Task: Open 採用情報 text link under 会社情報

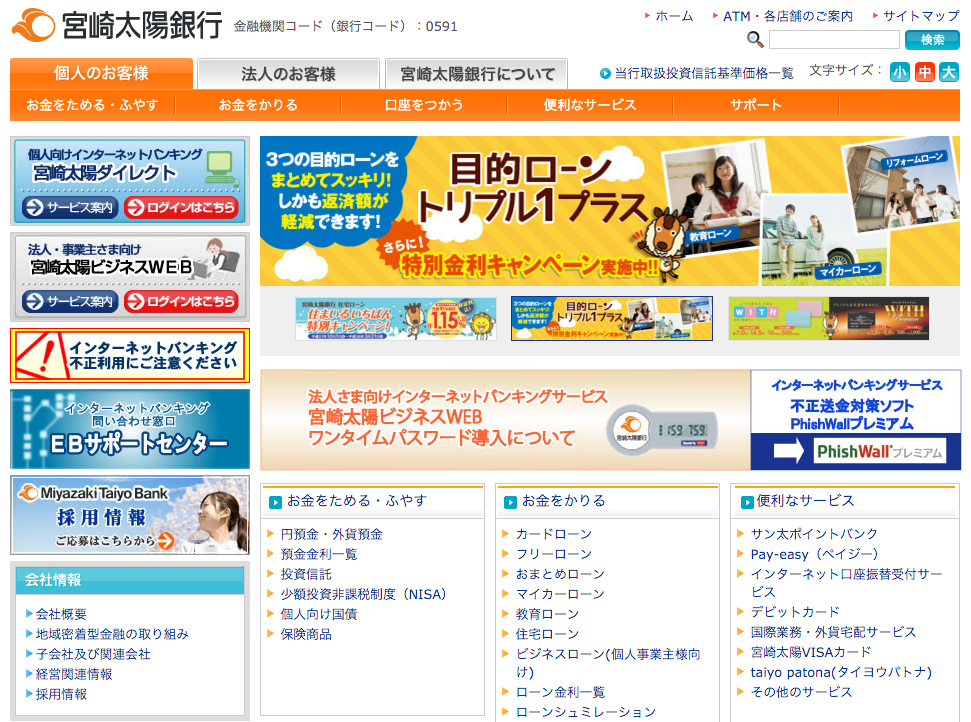Action: pos(61,694)
